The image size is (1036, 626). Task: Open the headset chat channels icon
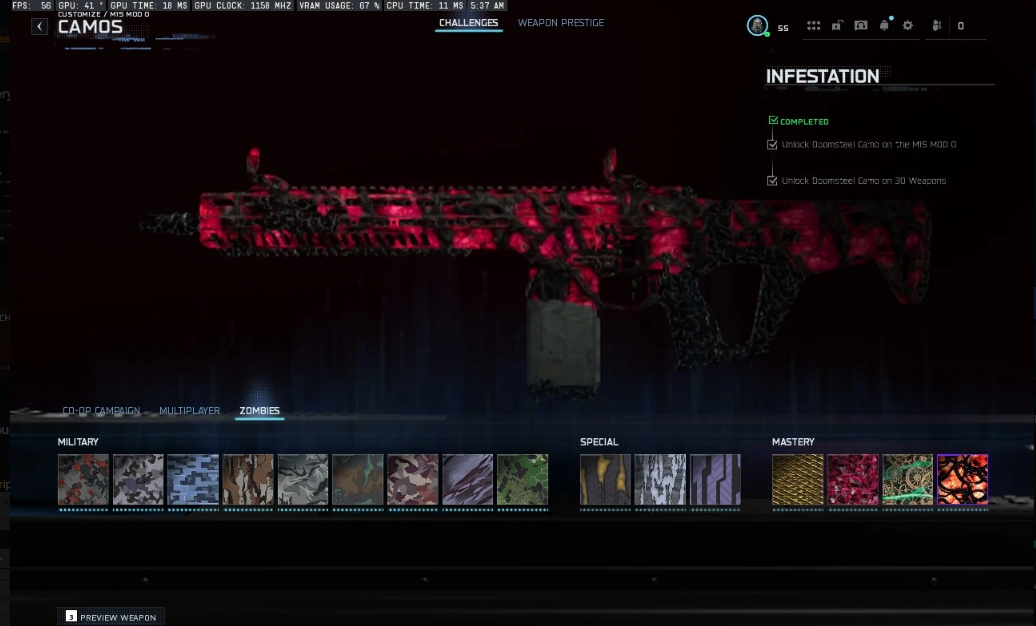861,26
